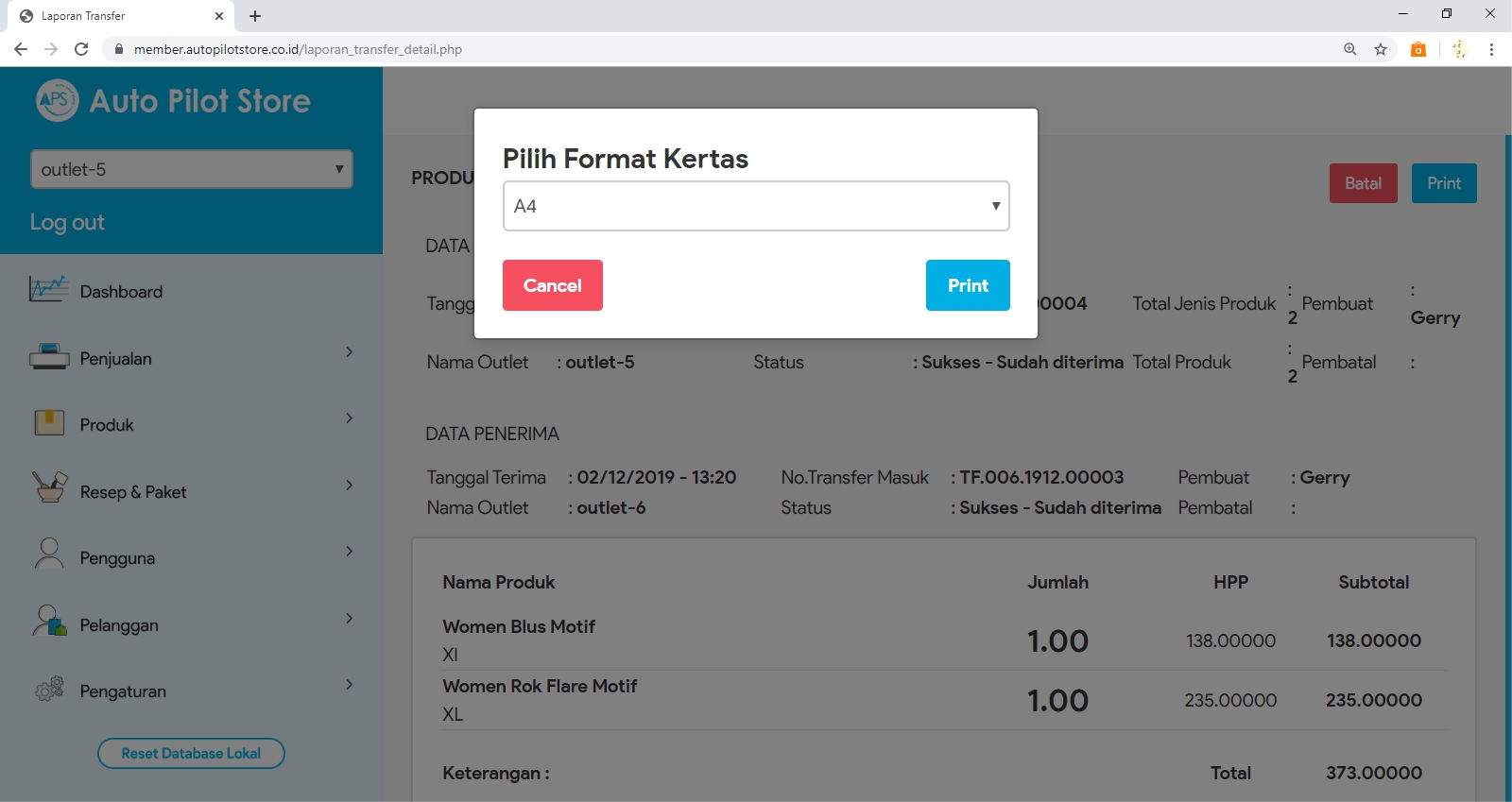This screenshot has width=1512, height=802.
Task: Click the Resep & Paket mortar icon
Action: pos(49,488)
